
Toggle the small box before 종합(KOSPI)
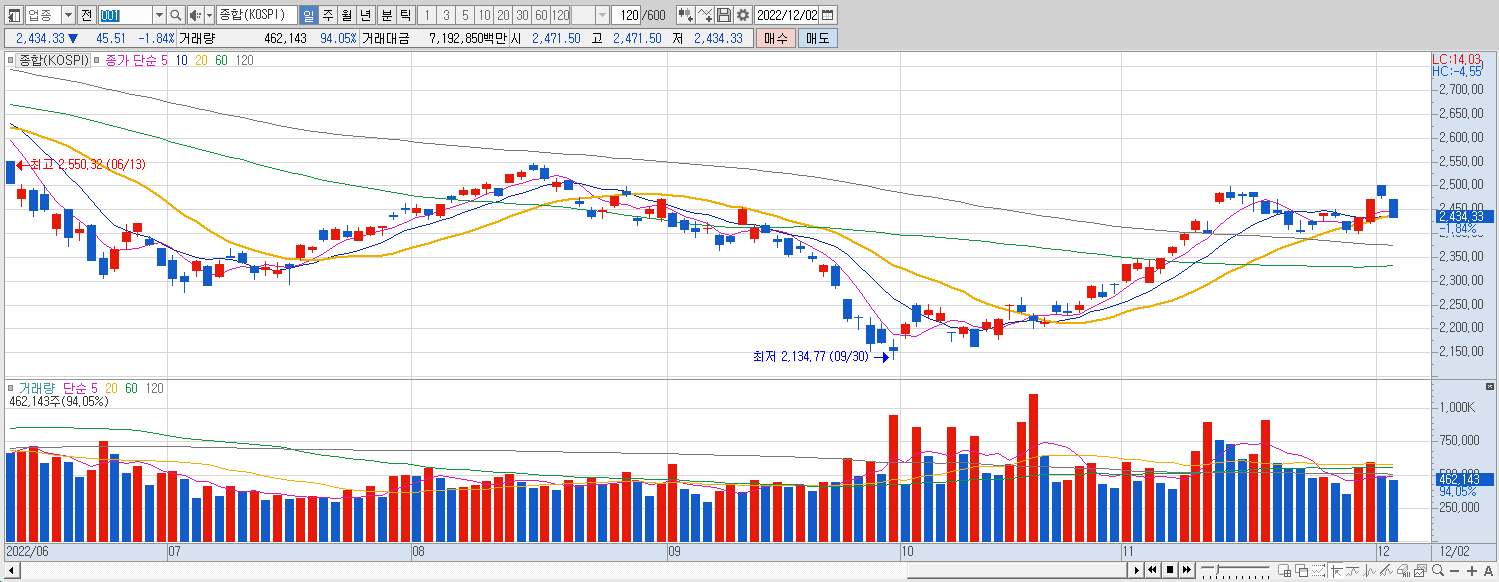click(12, 60)
